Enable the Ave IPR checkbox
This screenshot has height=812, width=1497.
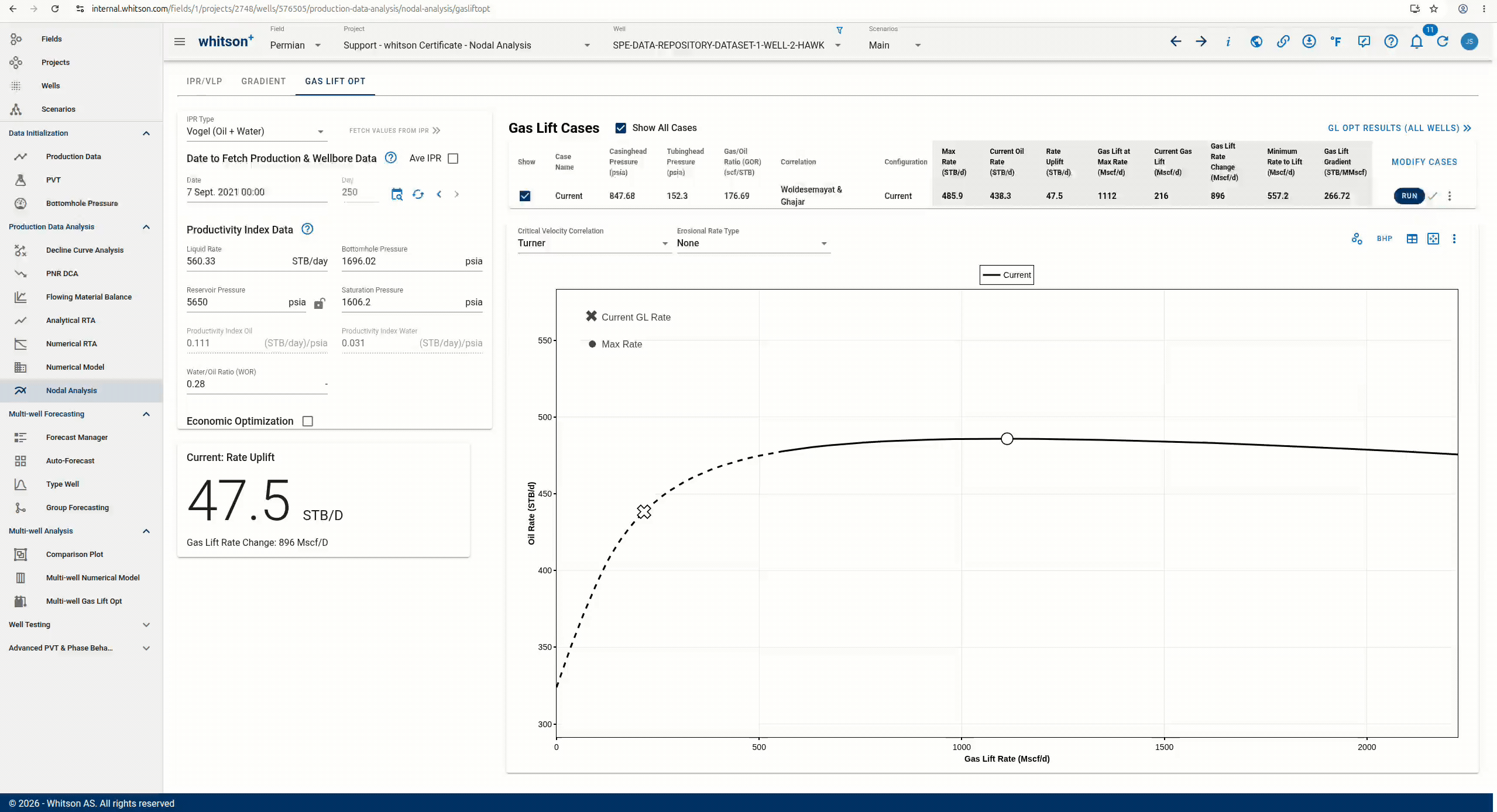pos(453,159)
